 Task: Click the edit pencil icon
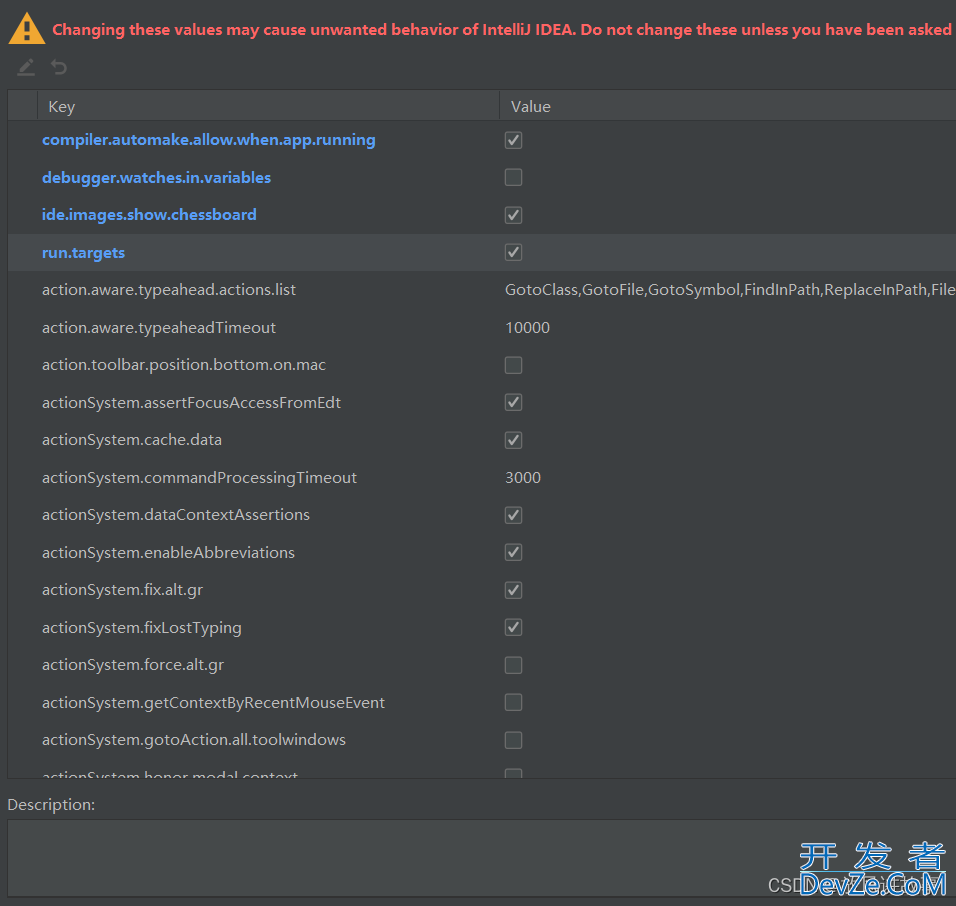pos(26,67)
